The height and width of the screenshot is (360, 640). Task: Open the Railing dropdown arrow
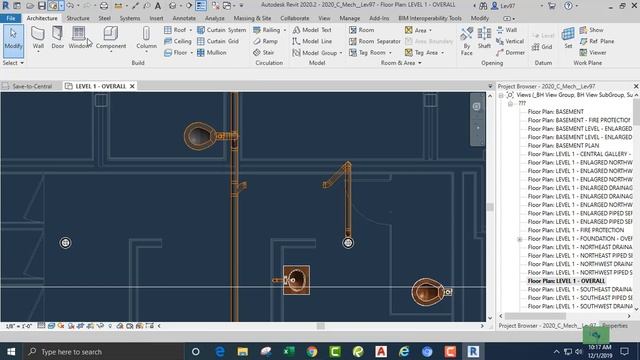point(284,30)
